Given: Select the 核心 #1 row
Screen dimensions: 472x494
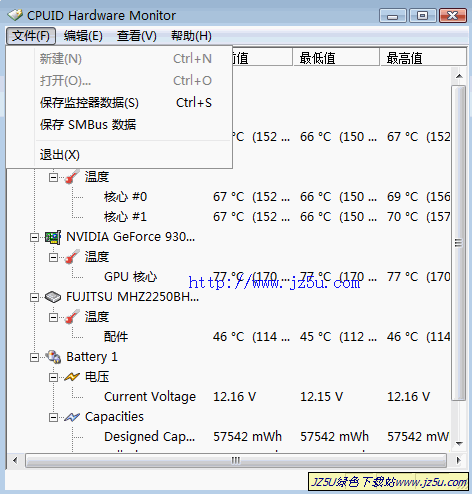Looking at the screenshot, I should (x=125, y=217).
